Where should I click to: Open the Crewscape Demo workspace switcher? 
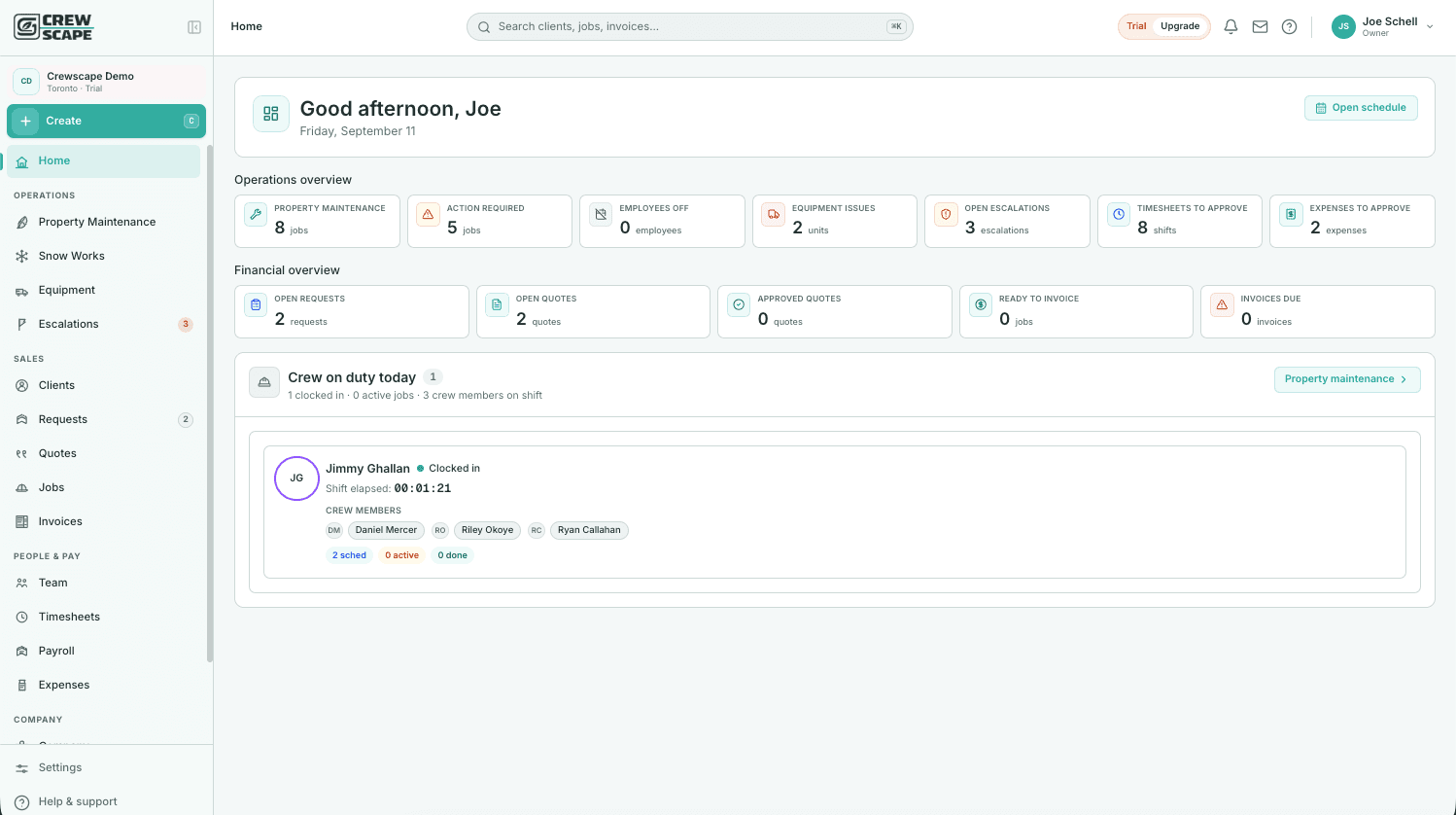[x=106, y=82]
